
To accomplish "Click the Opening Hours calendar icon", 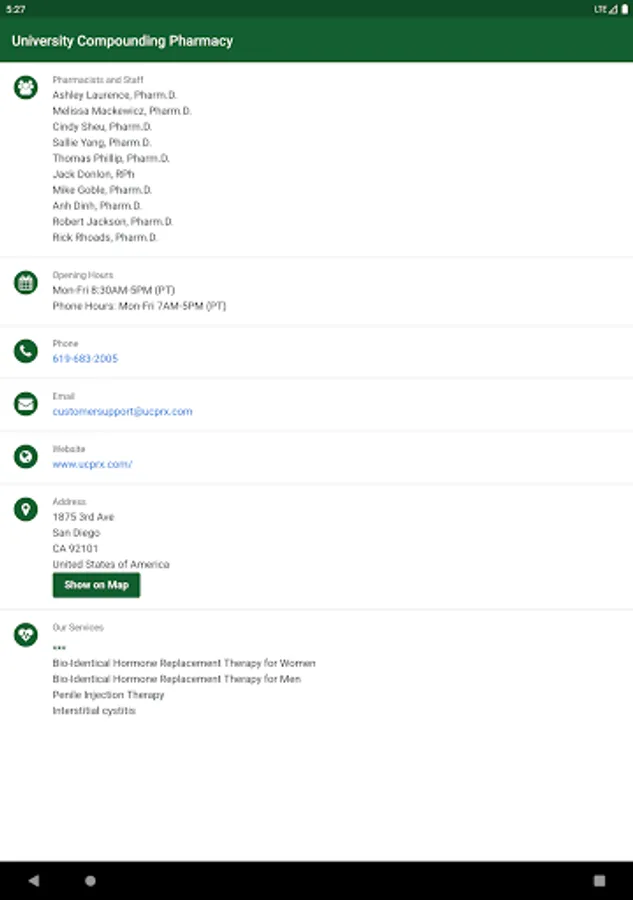I will (26, 282).
